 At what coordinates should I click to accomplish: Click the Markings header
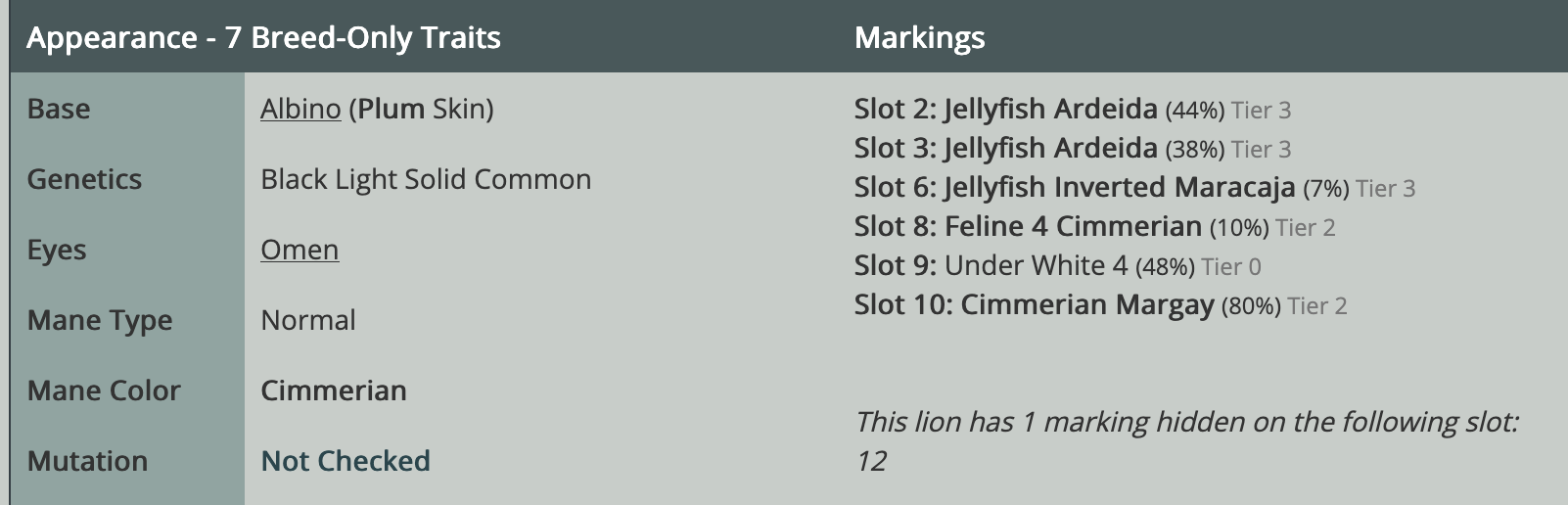[919, 37]
